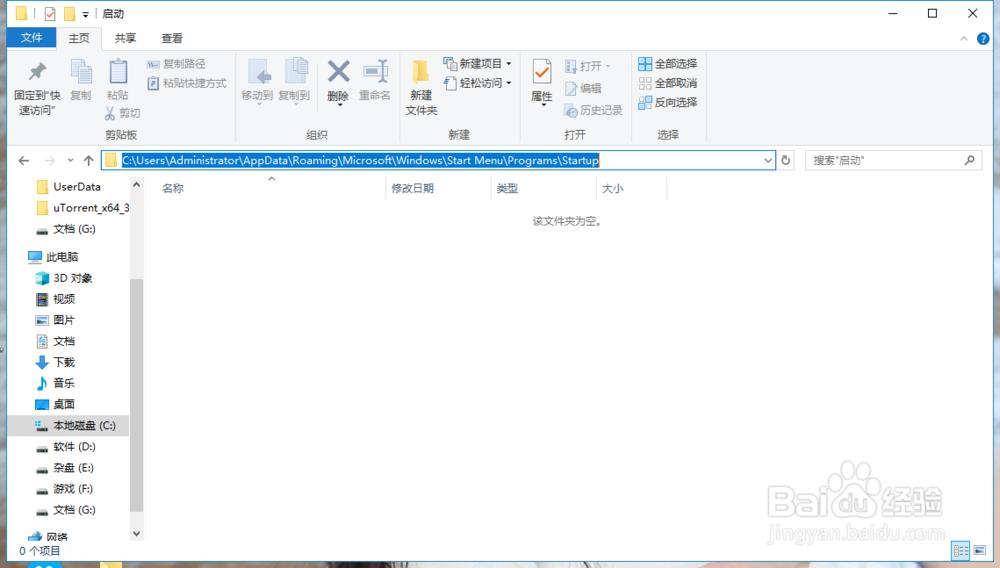Screen dimensions: 1000x568
Task: Collapse the ribbon with chevron arrow
Action: [x=964, y=39]
